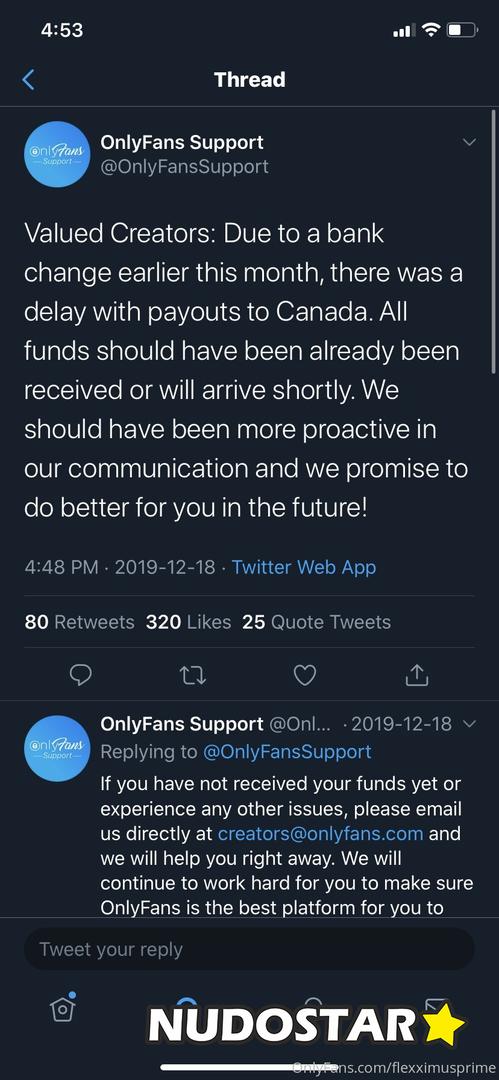The image size is (499, 1080).
Task: Tap the back arrow in Thread header
Action: [28, 79]
